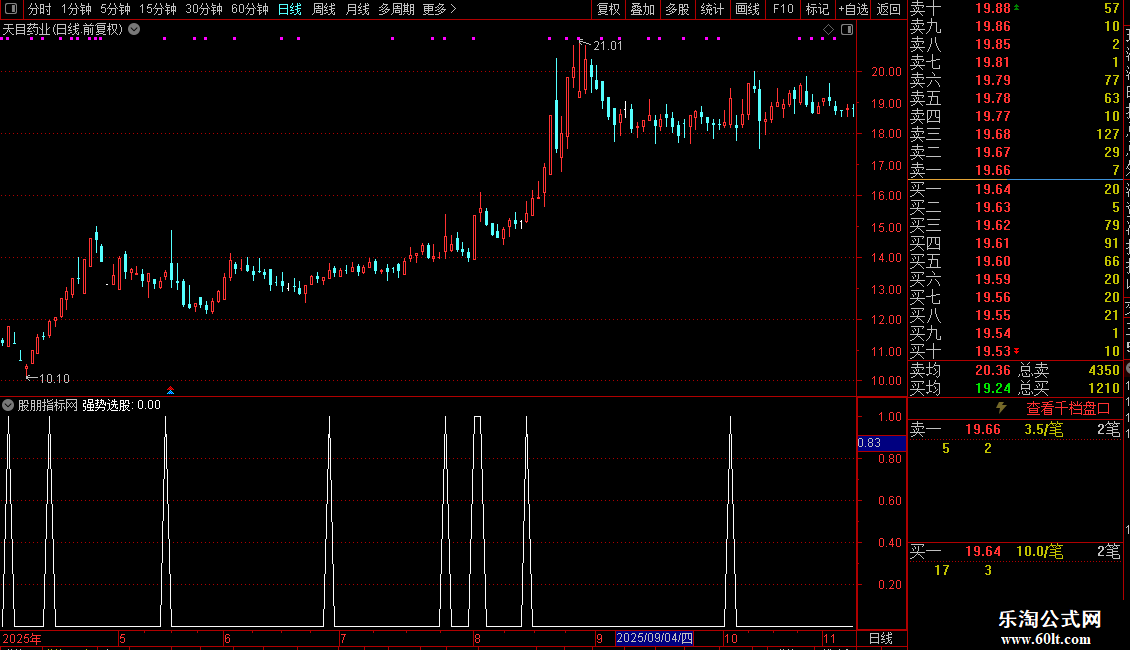
Task: Select the 买六 row price 19.59
Action: [x=992, y=279]
